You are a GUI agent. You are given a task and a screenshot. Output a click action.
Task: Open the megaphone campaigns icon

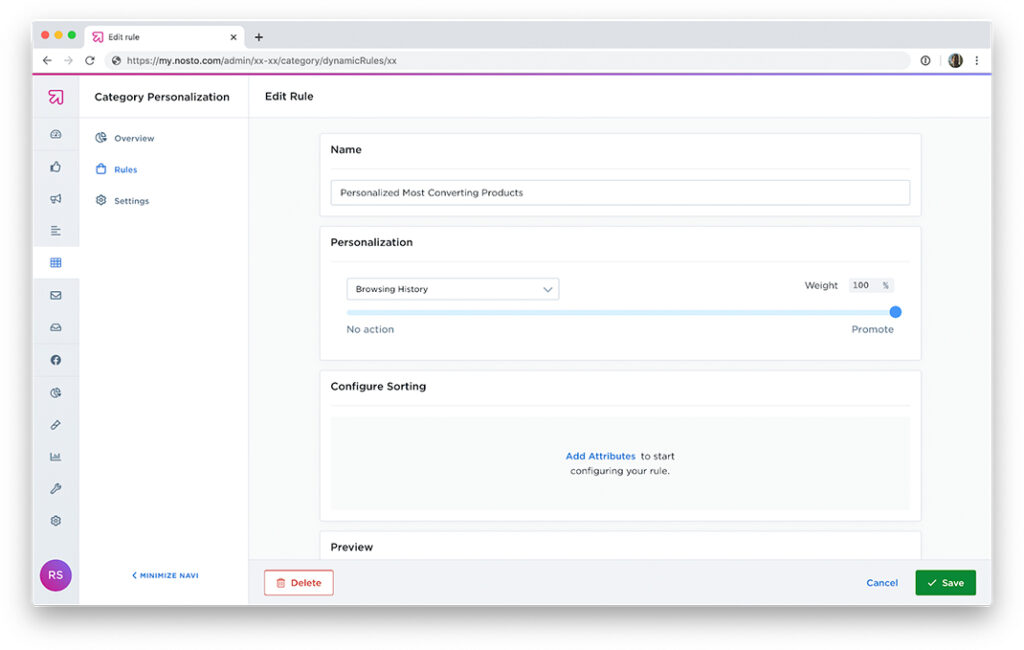pos(56,199)
